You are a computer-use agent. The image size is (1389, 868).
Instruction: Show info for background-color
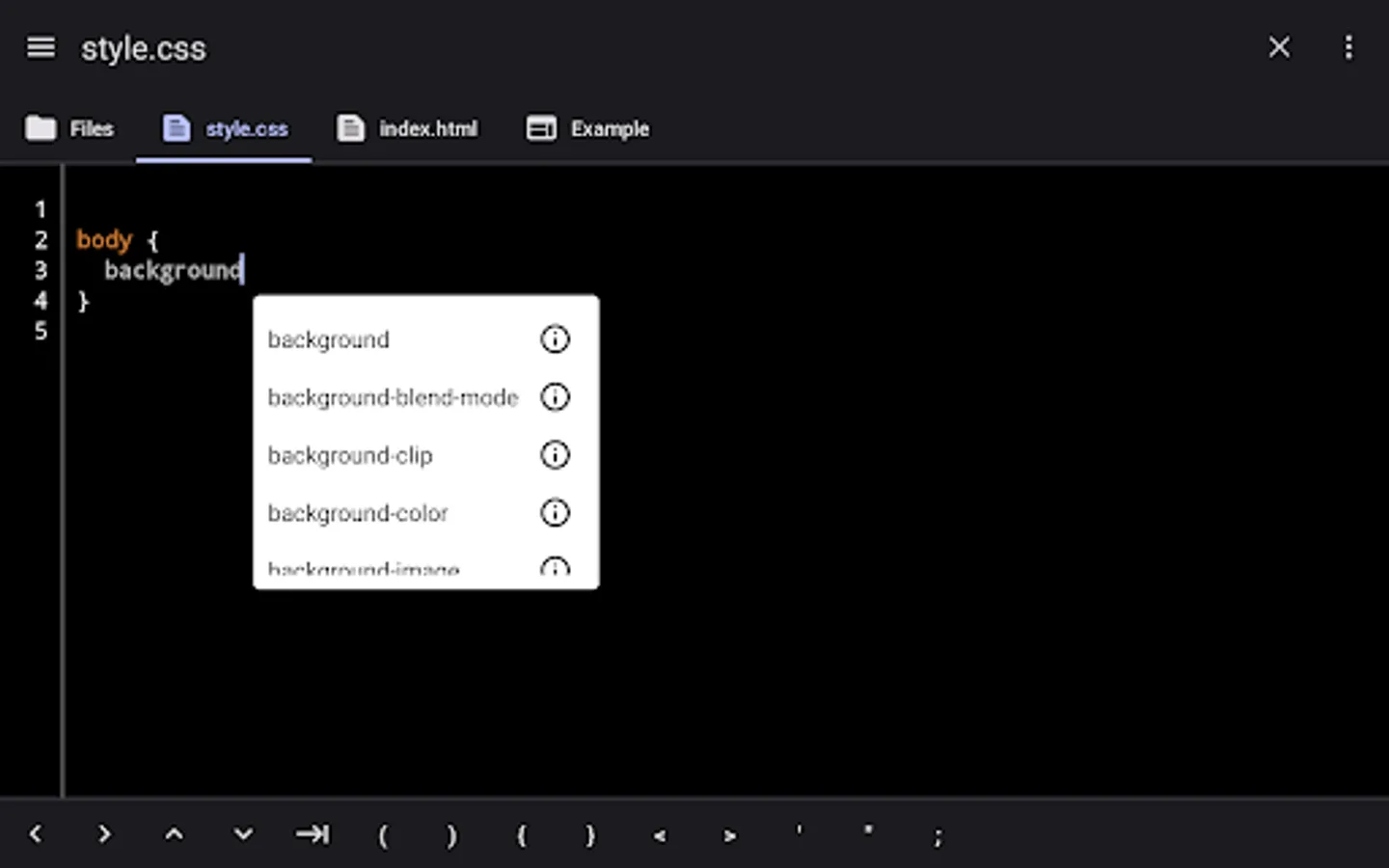[x=555, y=513]
